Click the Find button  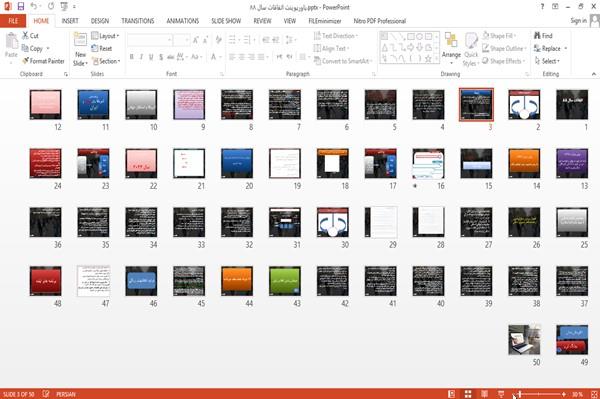(x=543, y=36)
